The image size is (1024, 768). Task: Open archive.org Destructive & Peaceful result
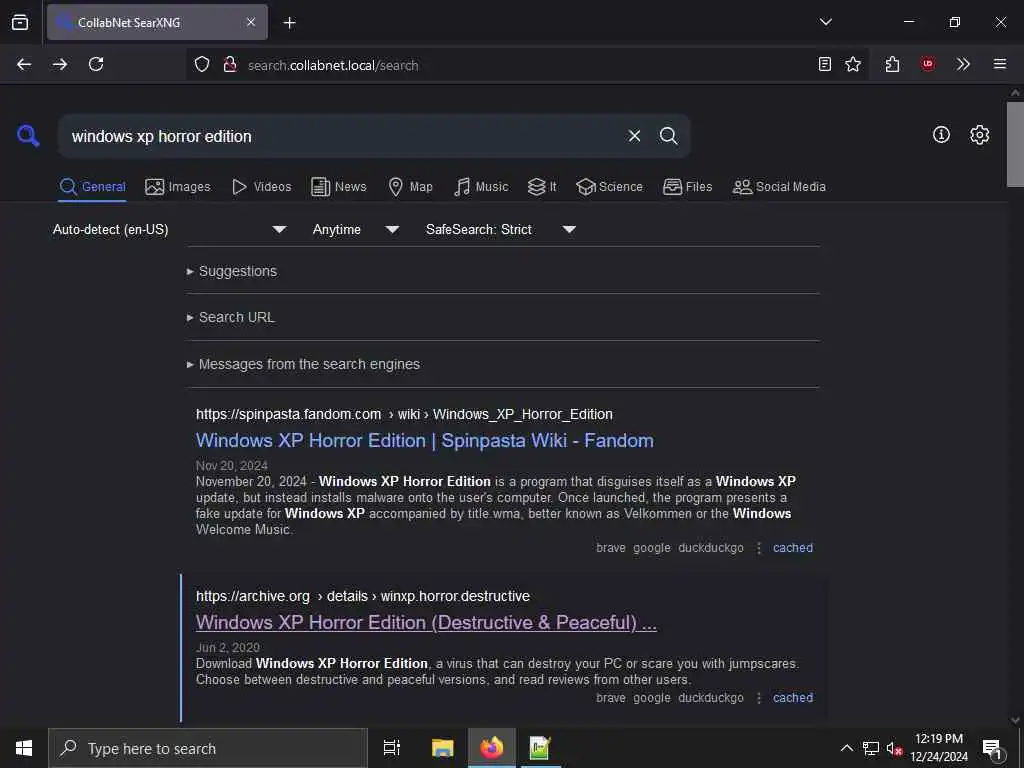tap(426, 623)
